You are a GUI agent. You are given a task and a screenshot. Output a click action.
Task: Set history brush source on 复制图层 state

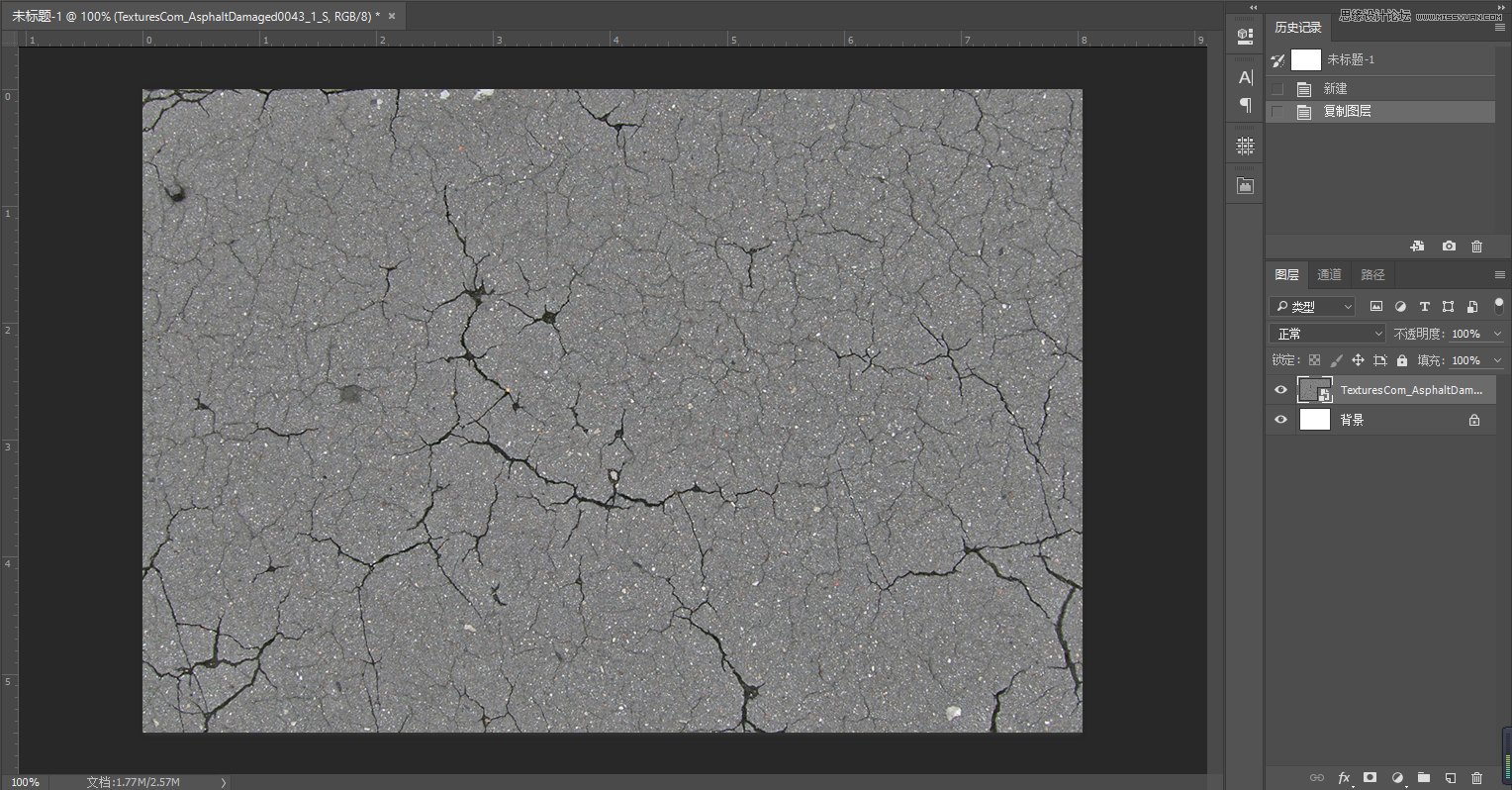[x=1277, y=112]
